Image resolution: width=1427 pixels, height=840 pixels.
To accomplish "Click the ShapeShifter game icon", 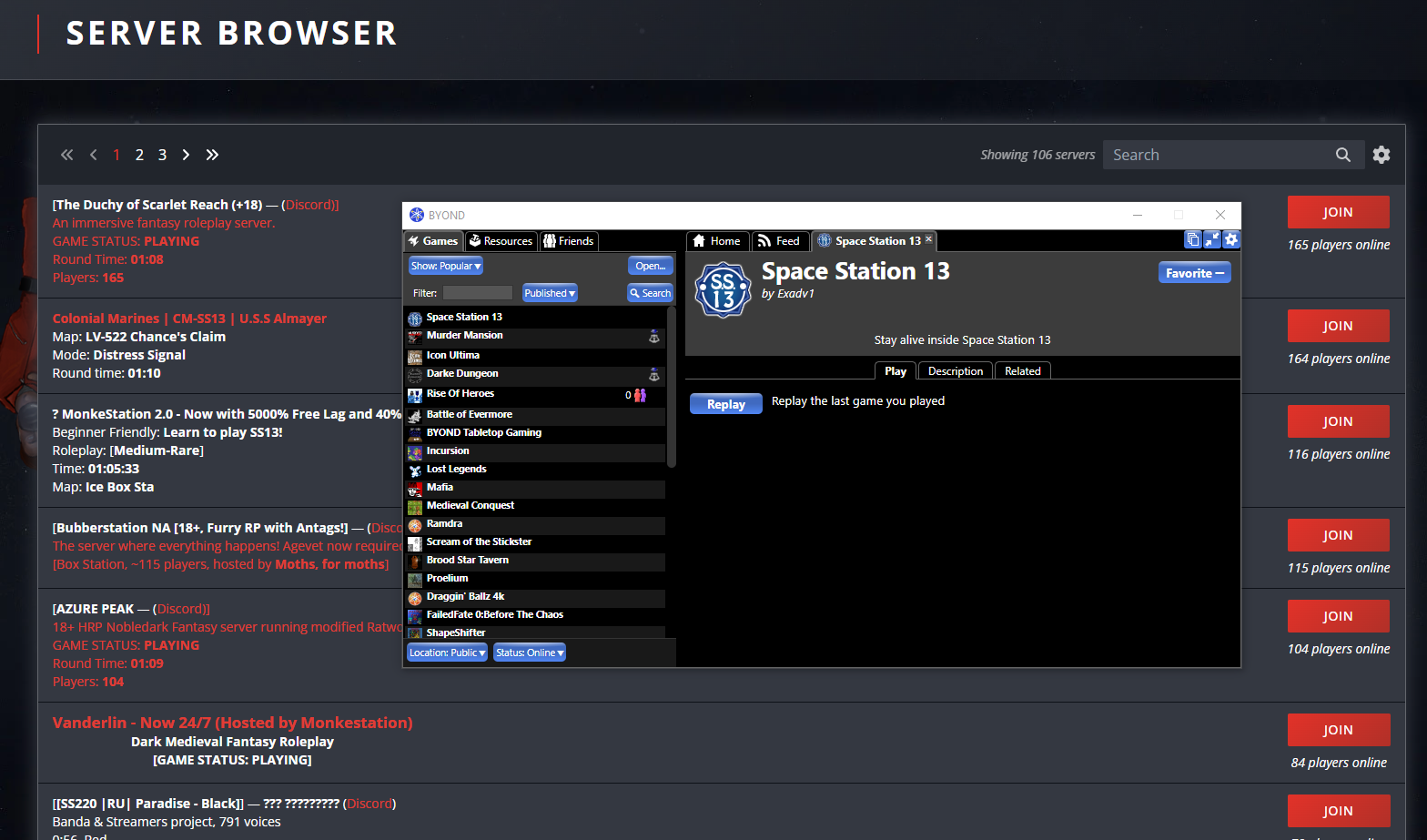I will tap(415, 633).
